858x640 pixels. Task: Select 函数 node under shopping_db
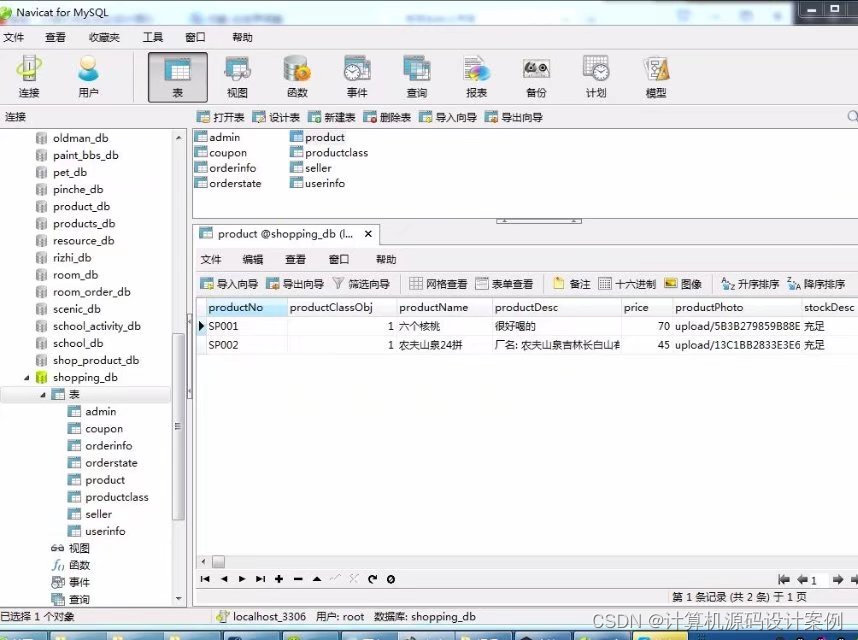pos(79,565)
